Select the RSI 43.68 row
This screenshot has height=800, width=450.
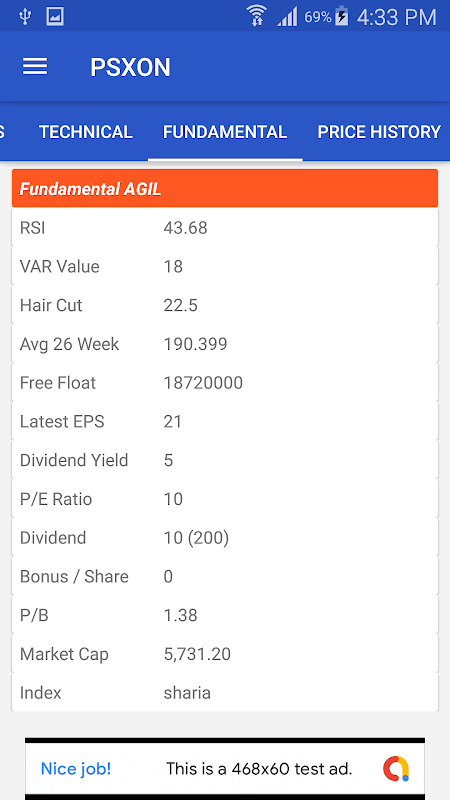[225, 228]
